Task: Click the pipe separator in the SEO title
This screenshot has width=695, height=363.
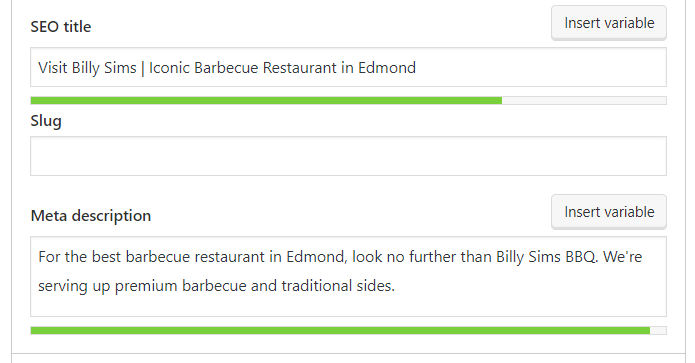Action: [143, 68]
